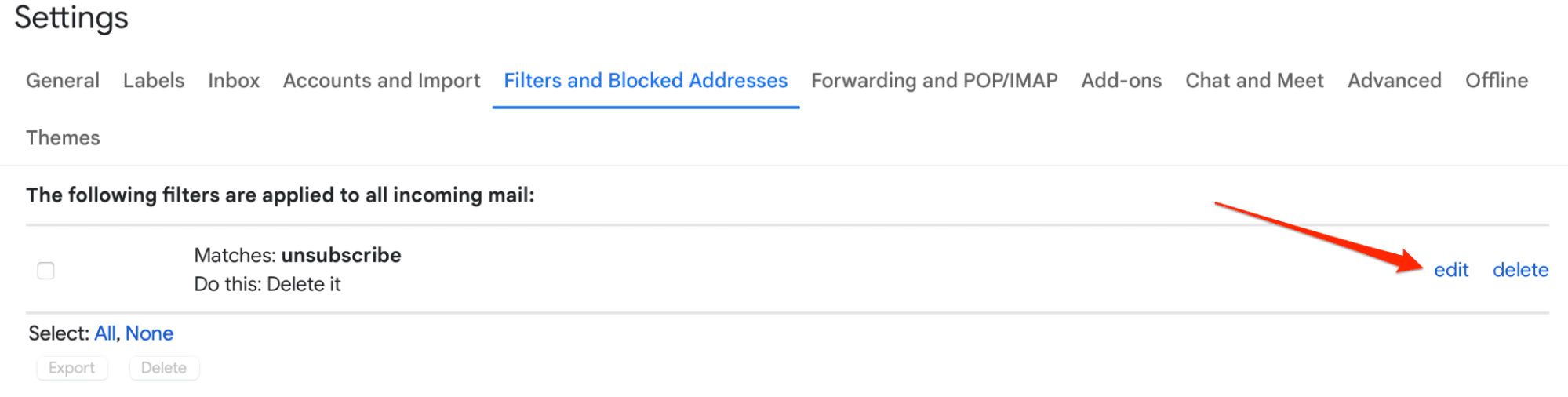This screenshot has width=1568, height=397.
Task: Choose None in Select options
Action: tap(149, 333)
